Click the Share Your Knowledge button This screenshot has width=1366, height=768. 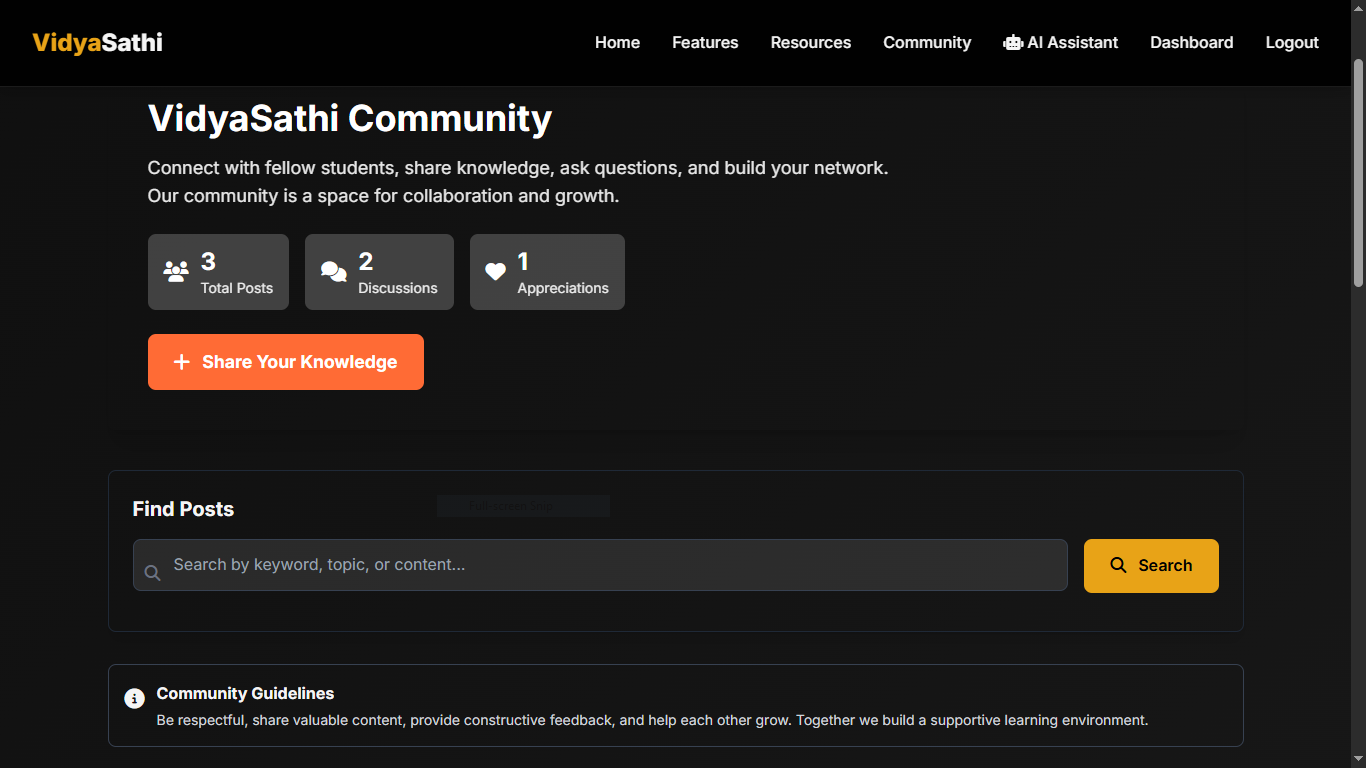286,362
